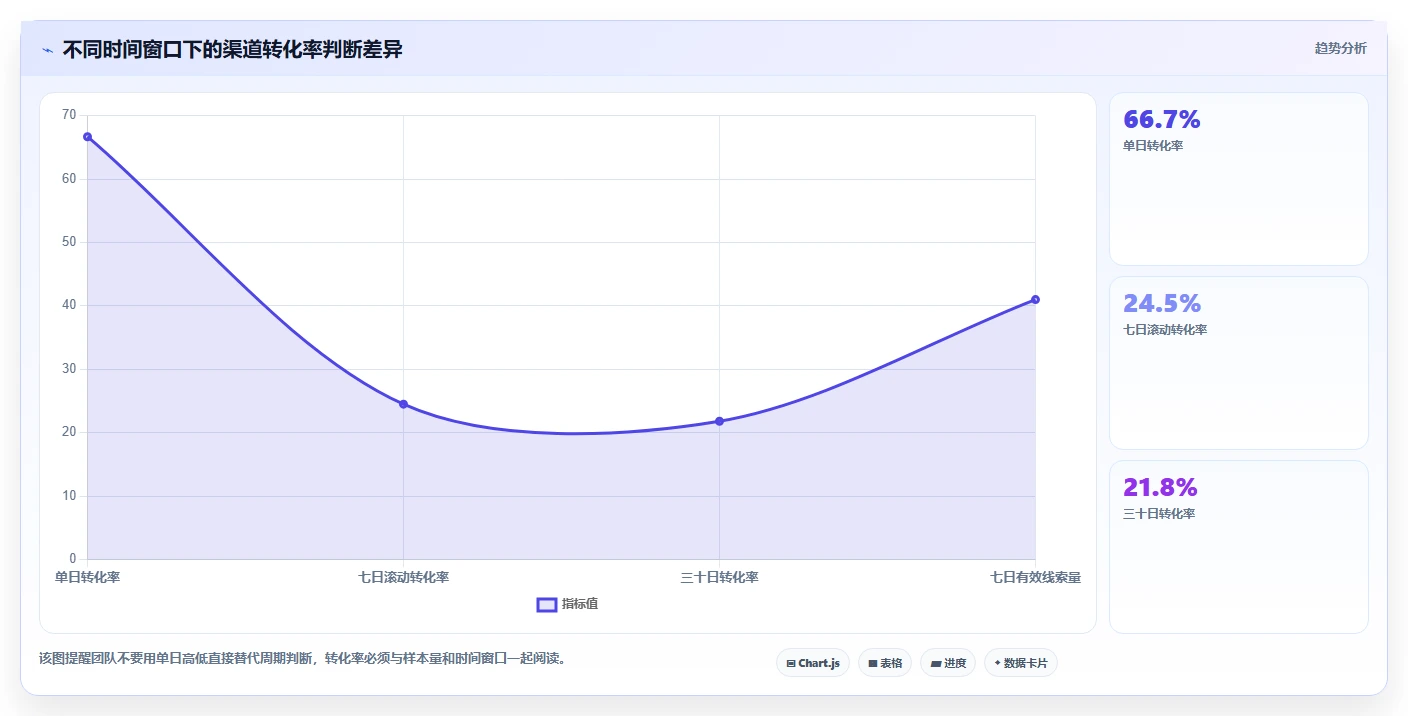Click 三十日转化率 label under 21.8%

click(1159, 514)
